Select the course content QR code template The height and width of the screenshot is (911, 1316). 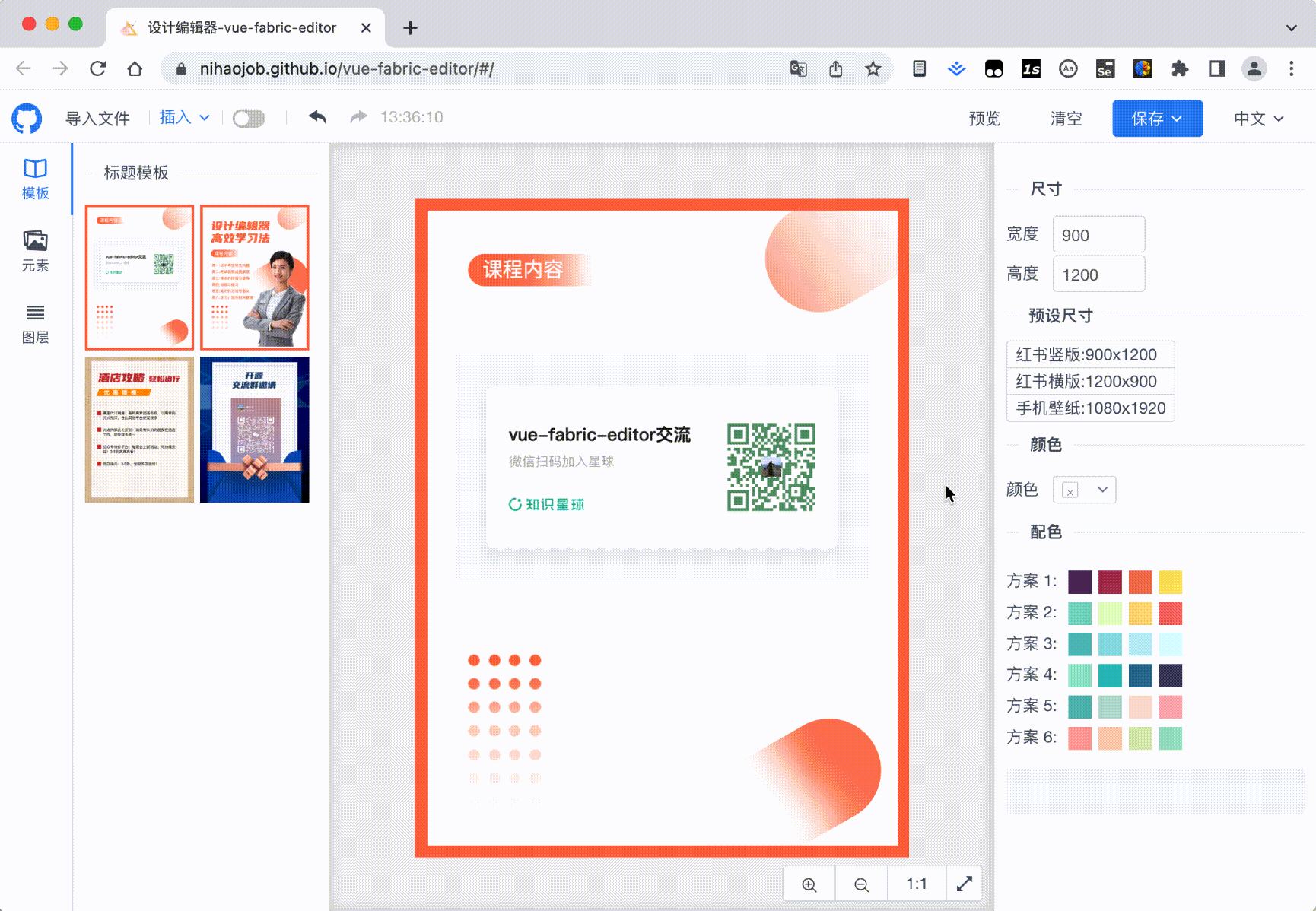point(139,278)
